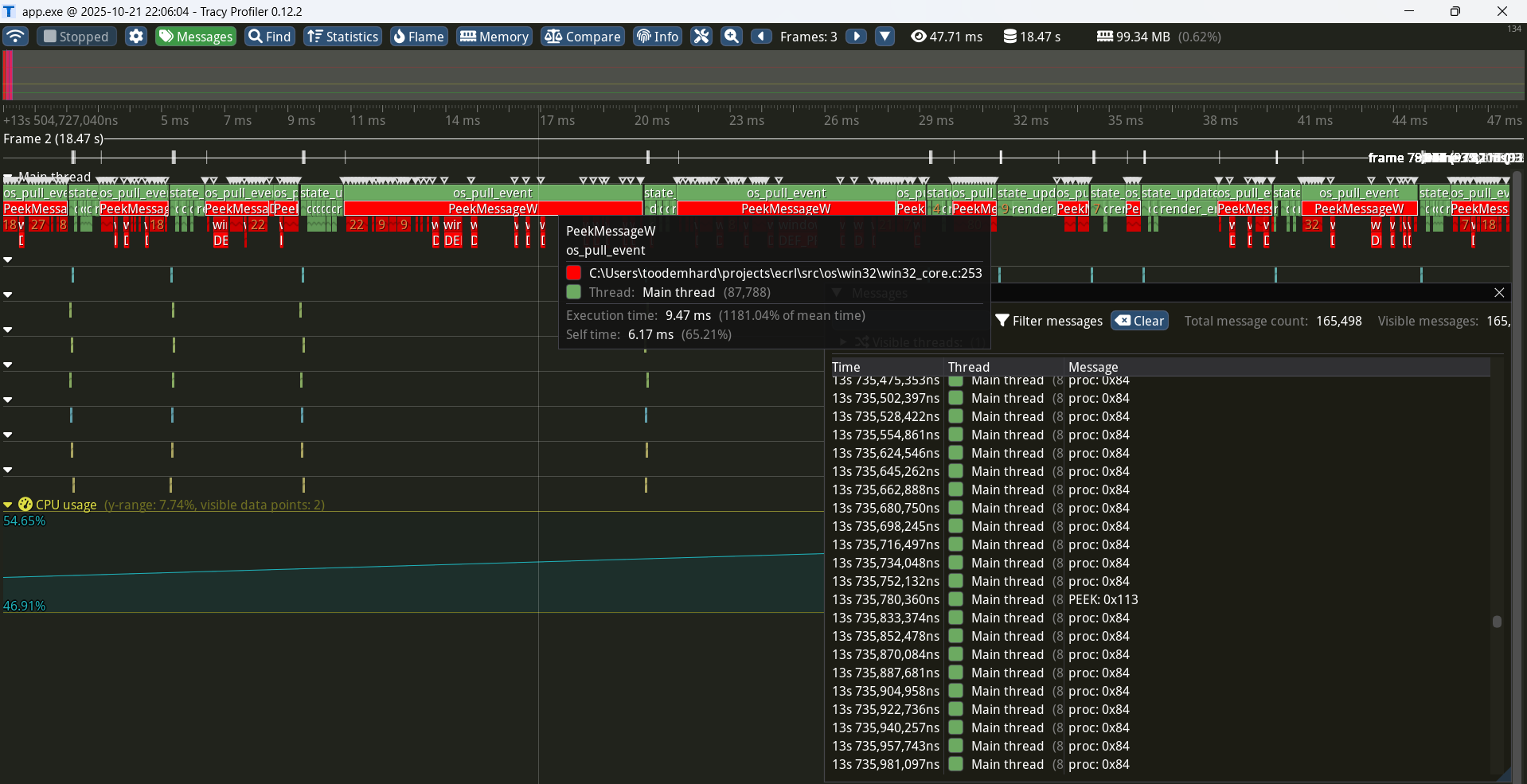
Task: Toggle the Messages window button
Action: 196,37
